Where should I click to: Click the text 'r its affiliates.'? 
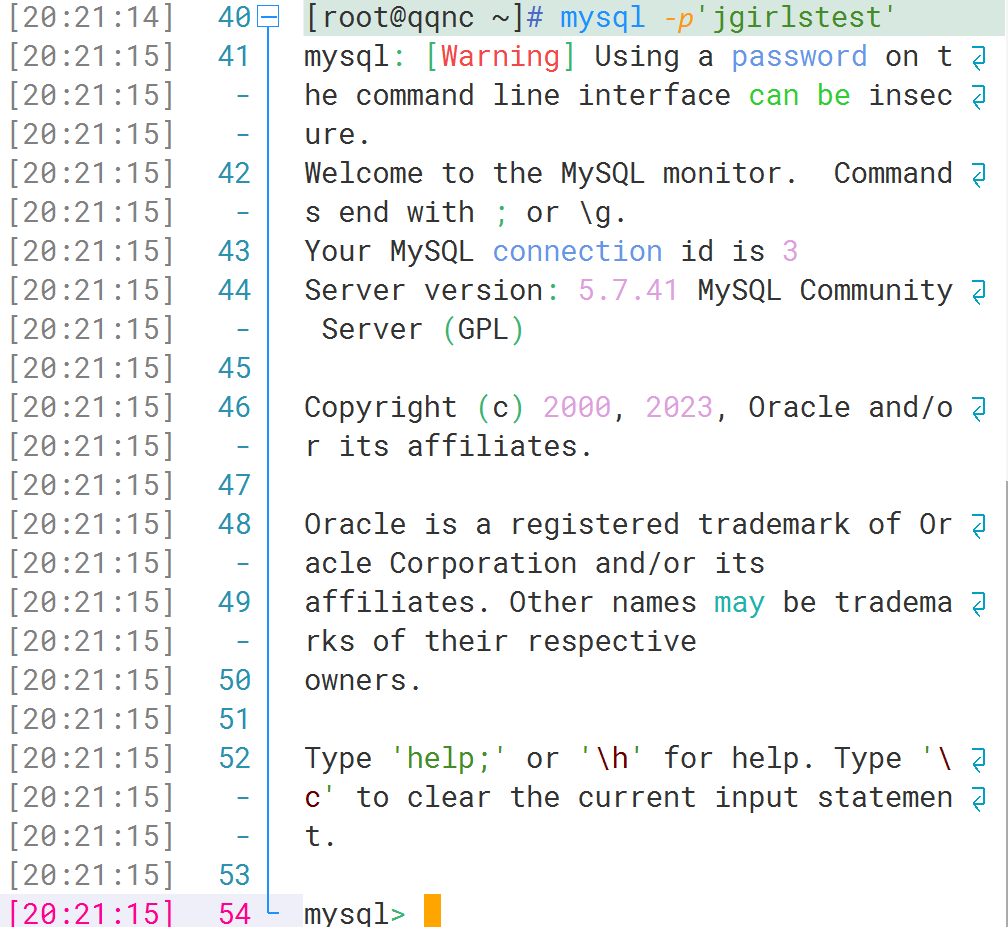click(x=448, y=447)
